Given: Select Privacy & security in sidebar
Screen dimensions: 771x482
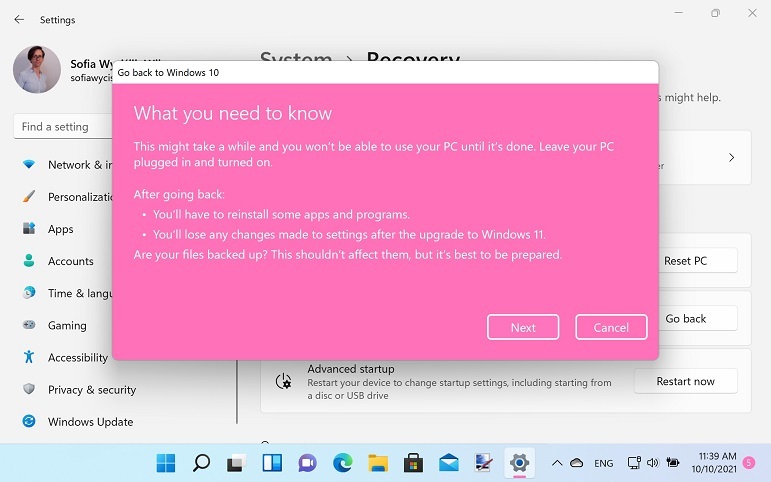Looking at the screenshot, I should click(x=92, y=390).
